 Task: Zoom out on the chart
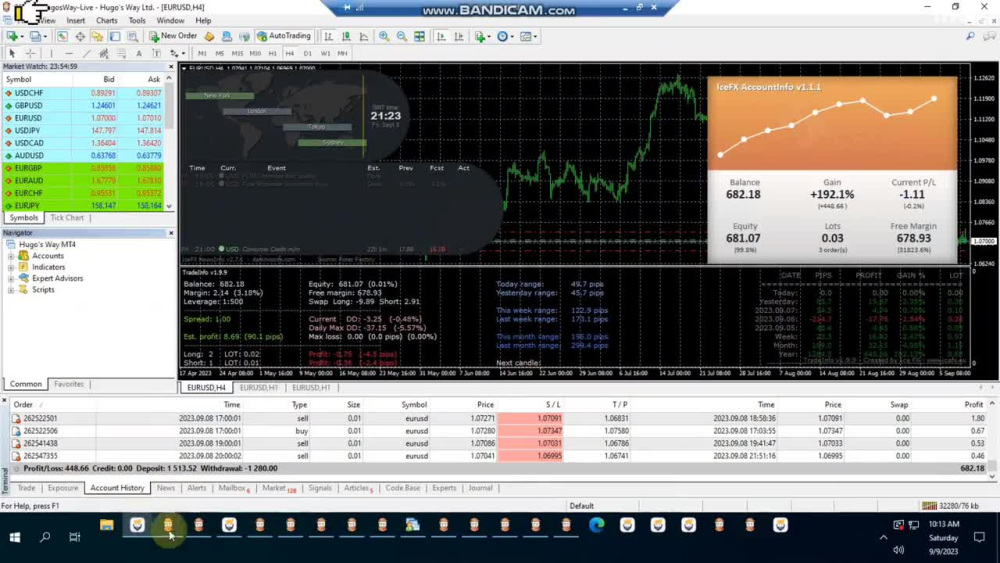click(x=402, y=36)
